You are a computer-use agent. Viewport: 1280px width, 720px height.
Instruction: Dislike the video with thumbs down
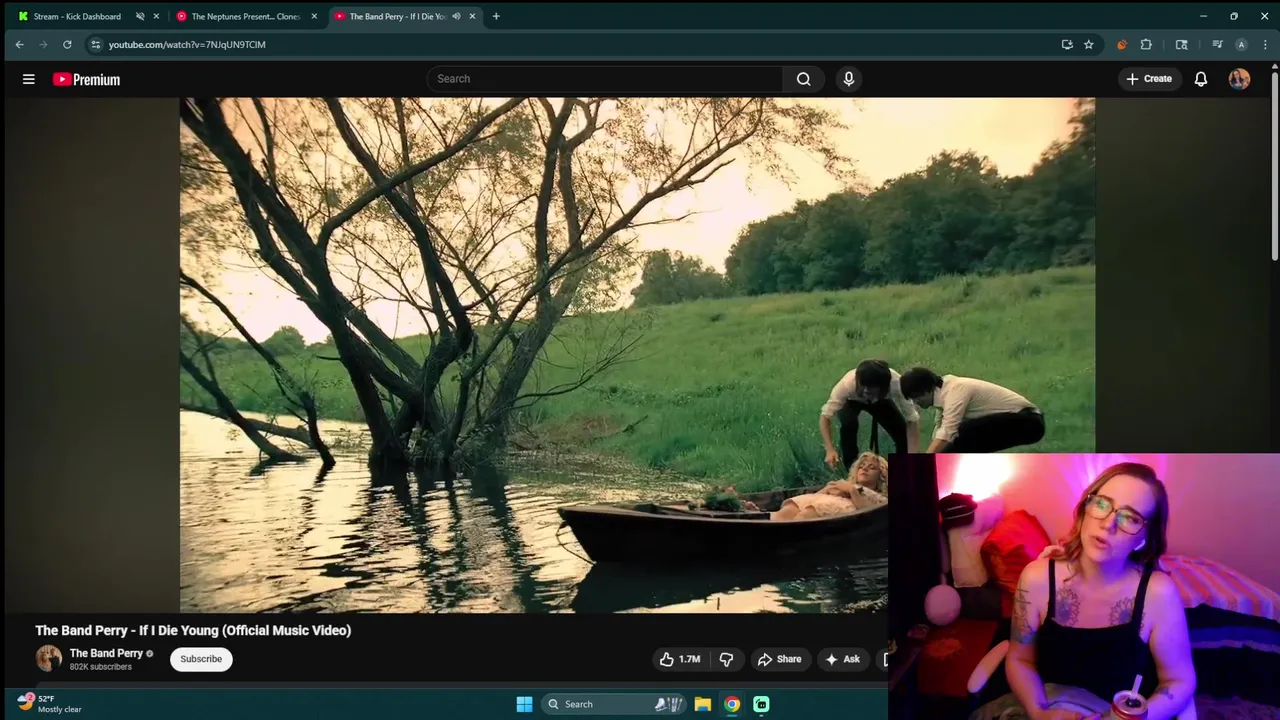pyautogui.click(x=727, y=659)
